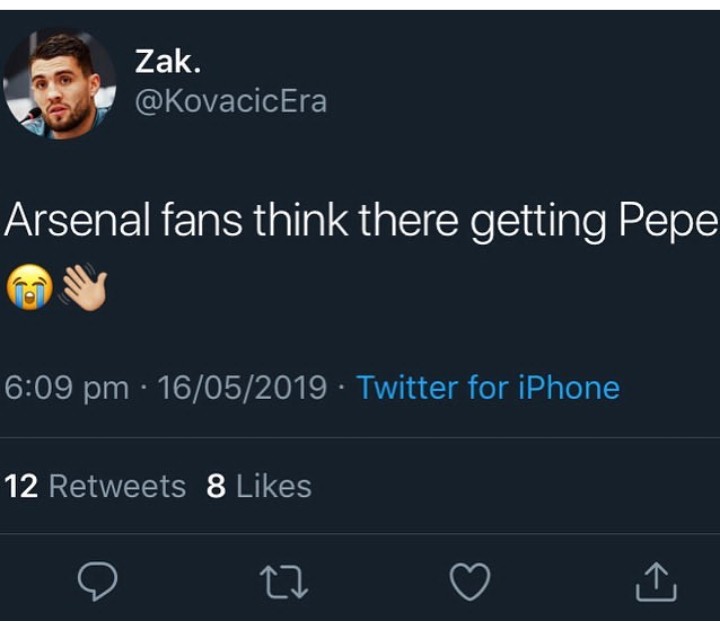The image size is (720, 622).
Task: Click the Likes label text
Action: pyautogui.click(x=274, y=486)
